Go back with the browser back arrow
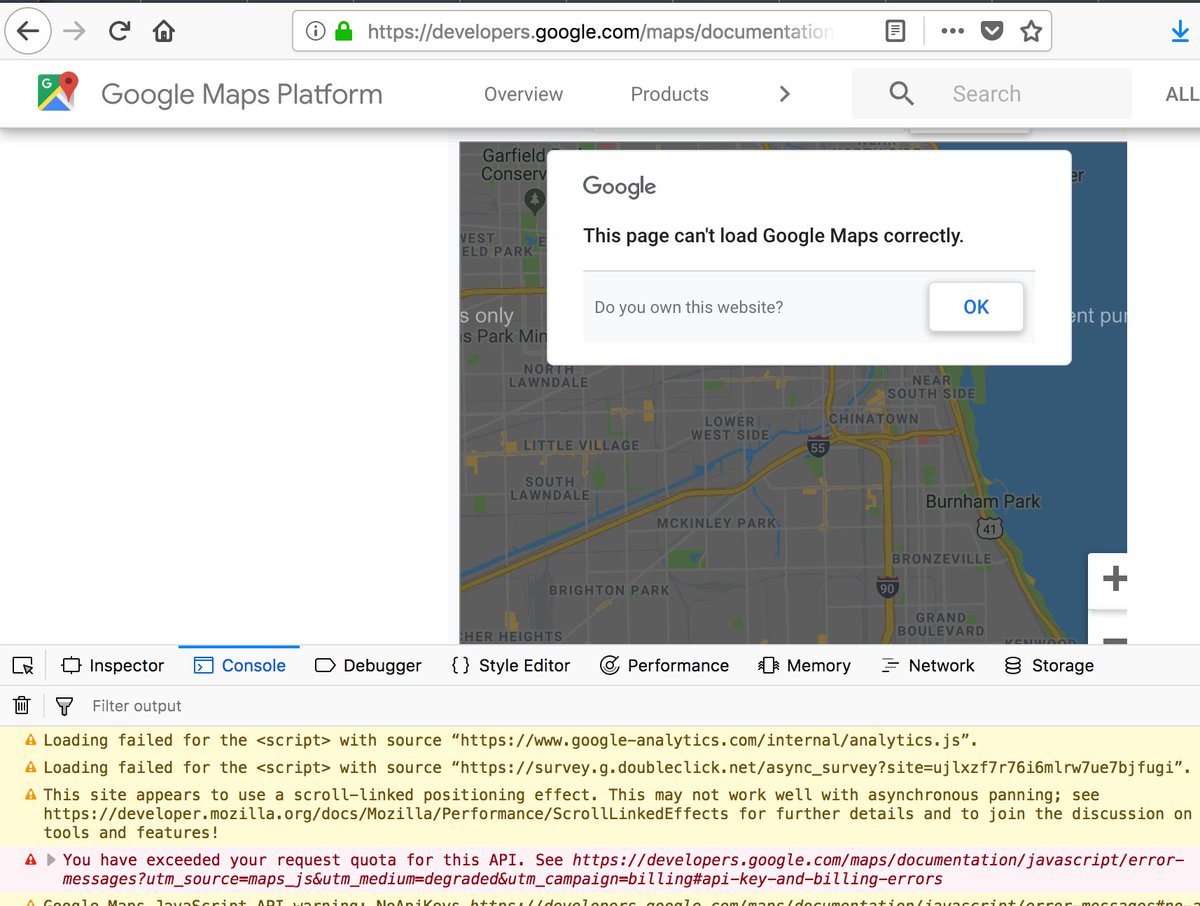 point(28,31)
